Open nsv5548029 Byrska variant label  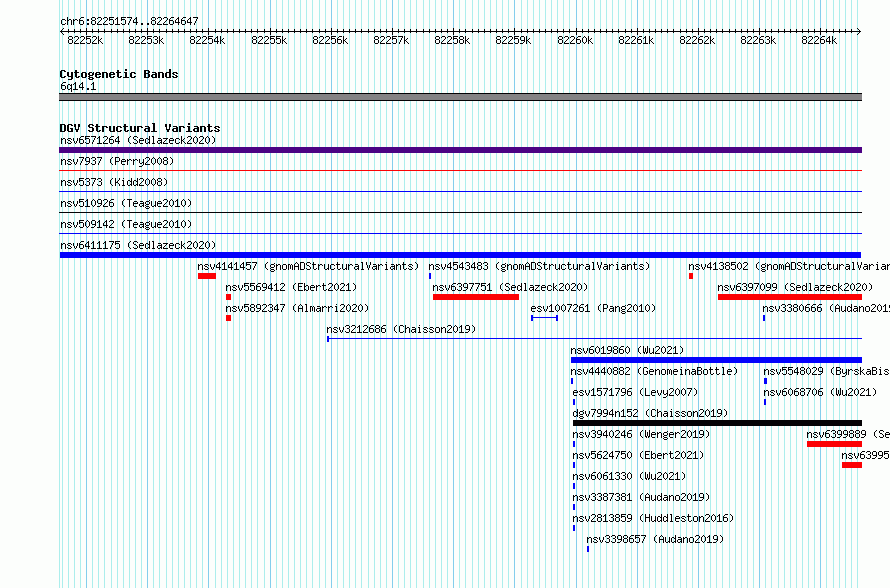pyautogui.click(x=826, y=371)
